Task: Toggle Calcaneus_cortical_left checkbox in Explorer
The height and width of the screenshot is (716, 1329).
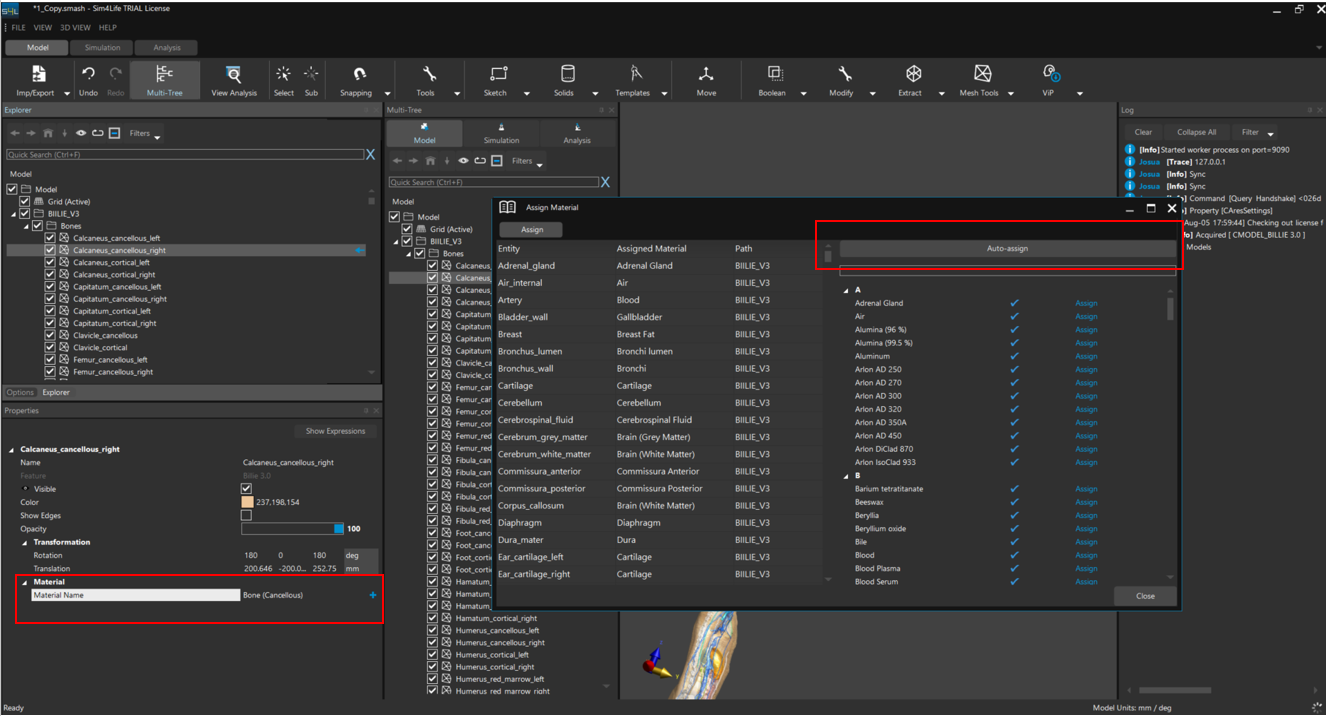Action: tap(50, 263)
